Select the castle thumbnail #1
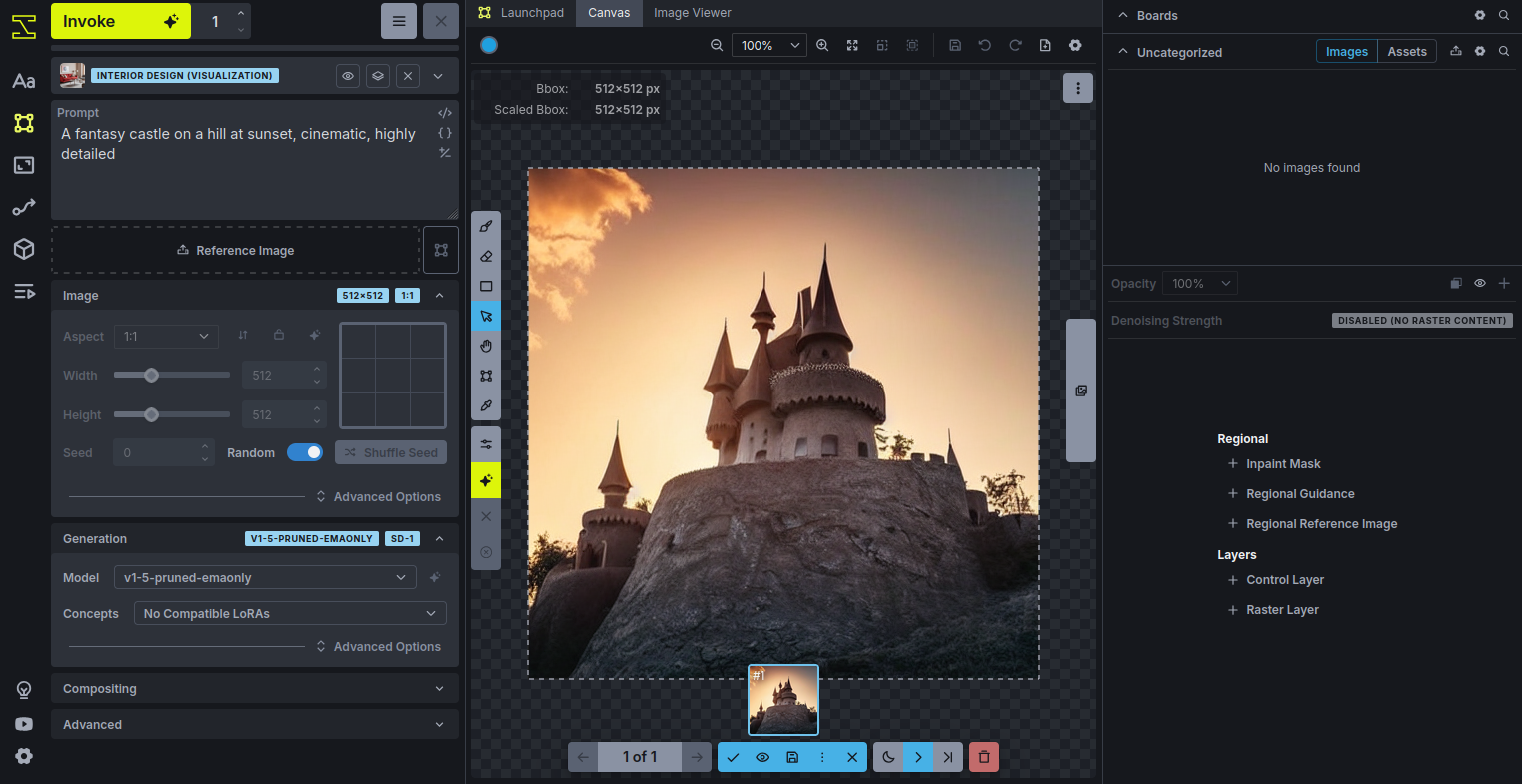The image size is (1522, 784). pyautogui.click(x=783, y=700)
